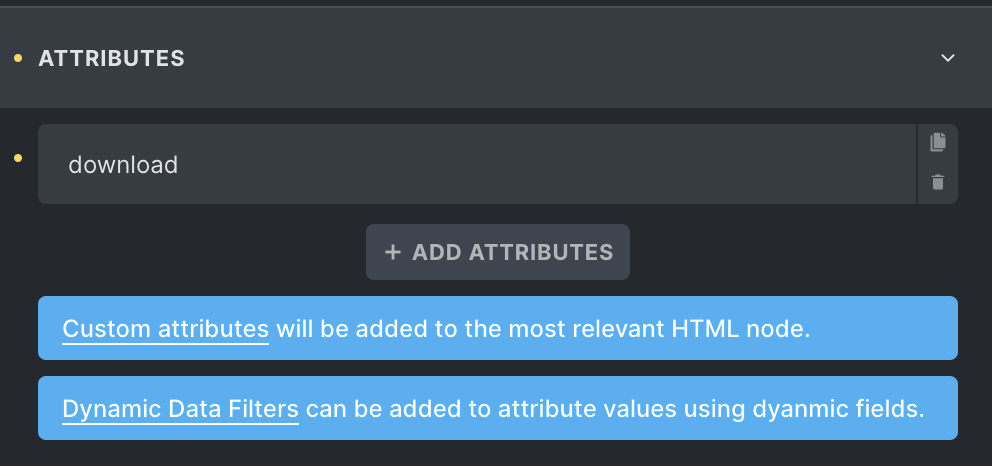This screenshot has width=992, height=466.
Task: Click the ADD ATTRIBUTES button label
Action: point(512,252)
